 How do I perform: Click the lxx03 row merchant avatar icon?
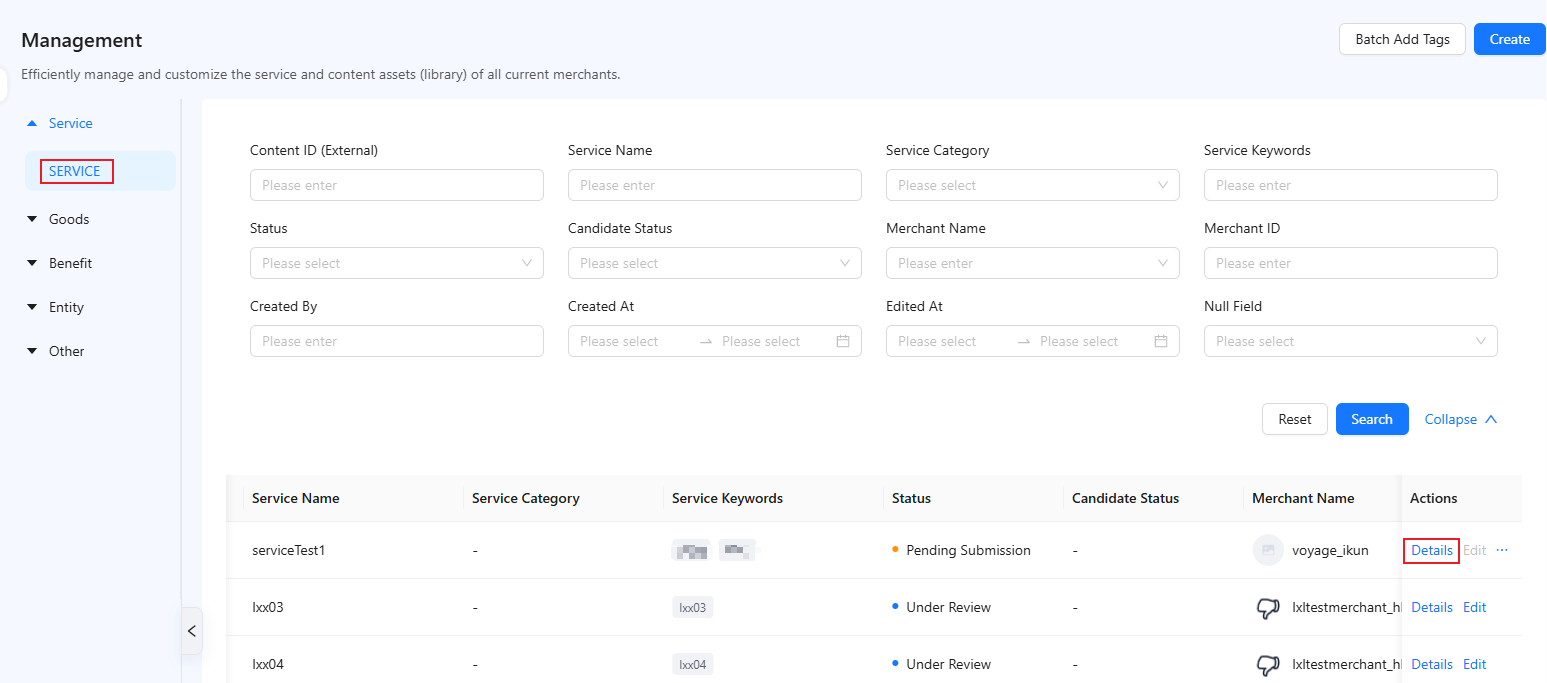1268,607
